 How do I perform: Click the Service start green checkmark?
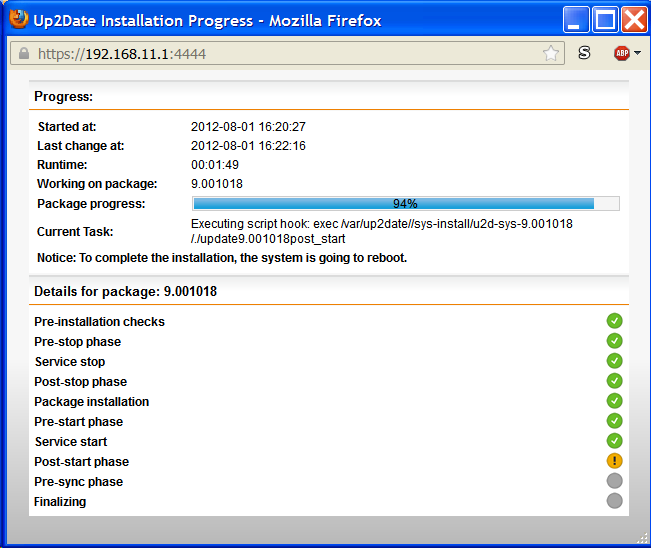614,441
